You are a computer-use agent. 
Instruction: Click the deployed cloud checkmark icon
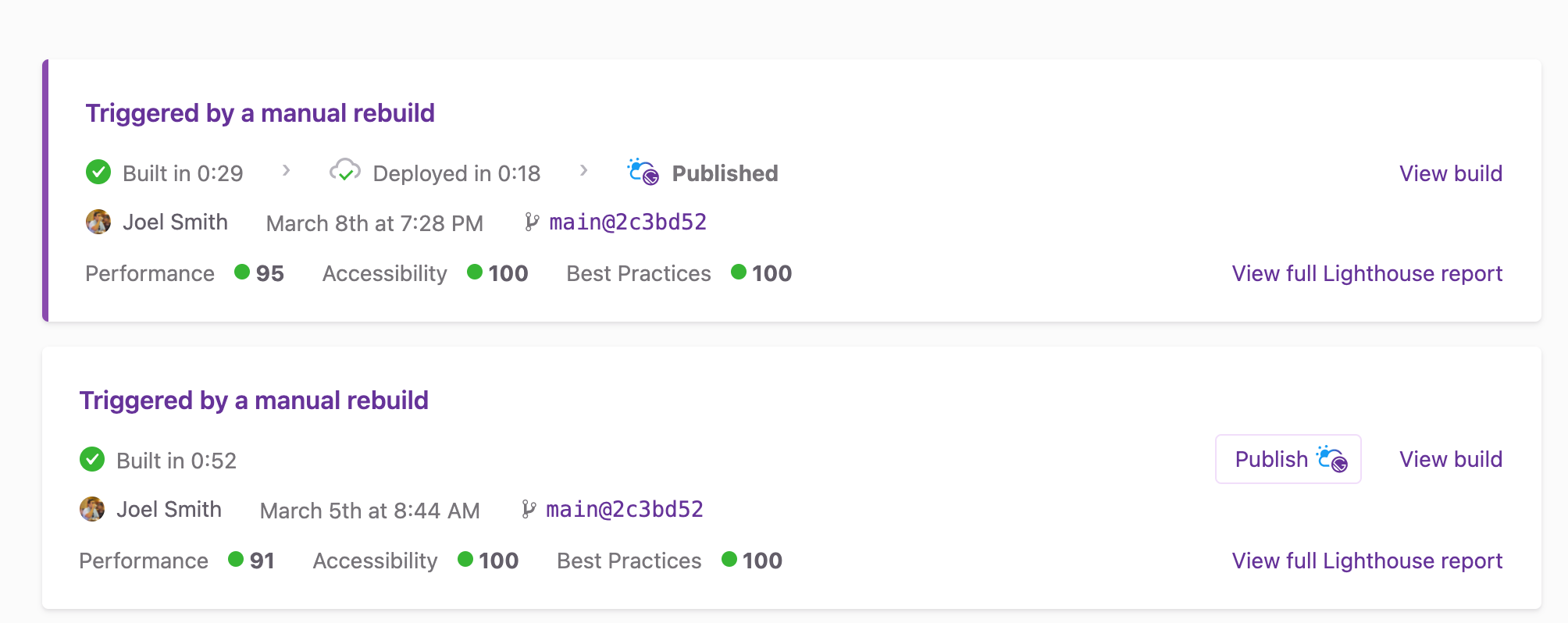(344, 171)
